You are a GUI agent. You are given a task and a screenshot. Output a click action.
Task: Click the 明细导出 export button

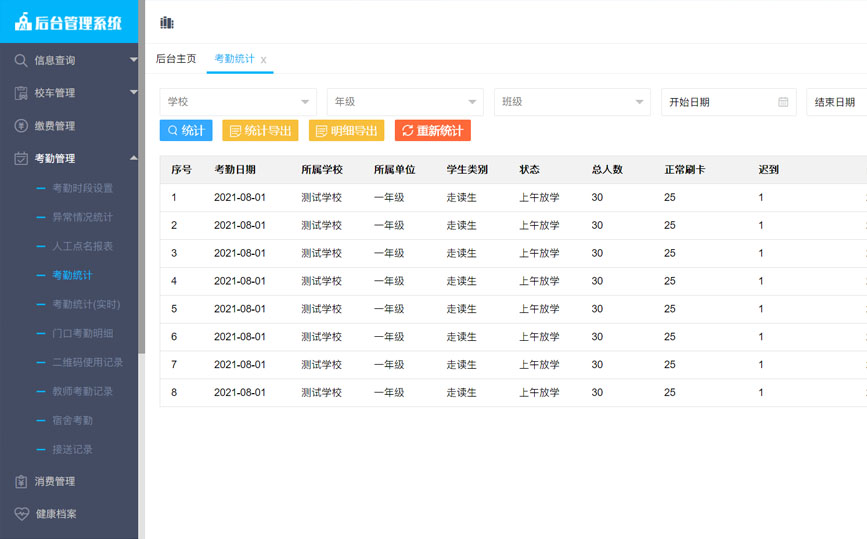(346, 130)
